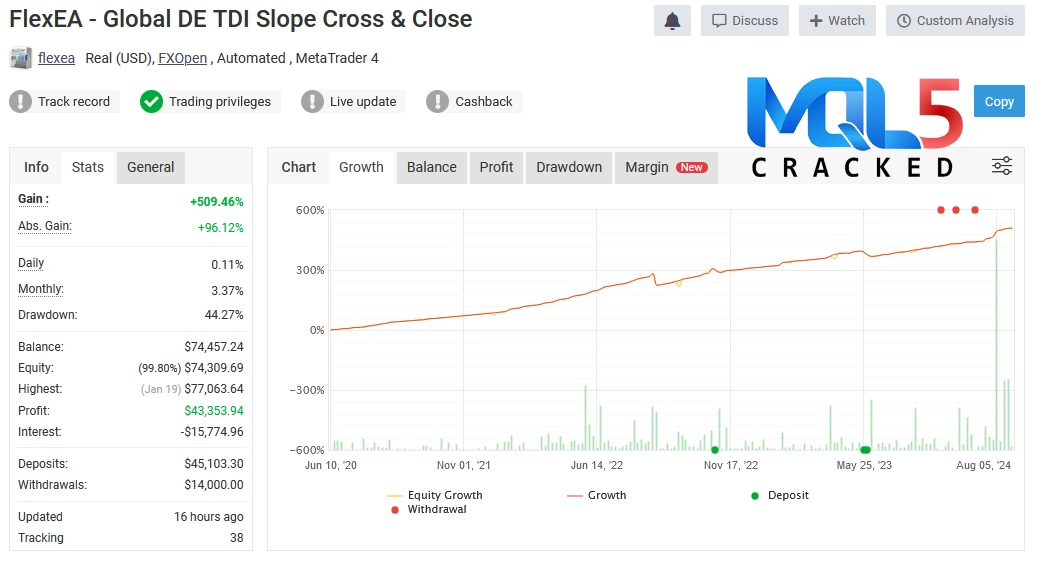Screen dimensions: 1046x569
Task: Switch to the Stats tab
Action: pos(88,167)
